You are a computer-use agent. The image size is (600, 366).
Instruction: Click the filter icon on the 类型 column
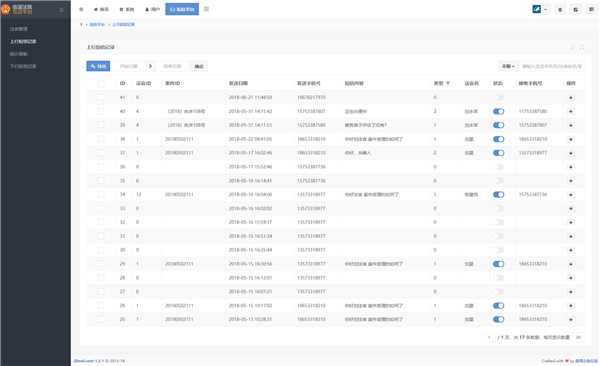coord(448,83)
